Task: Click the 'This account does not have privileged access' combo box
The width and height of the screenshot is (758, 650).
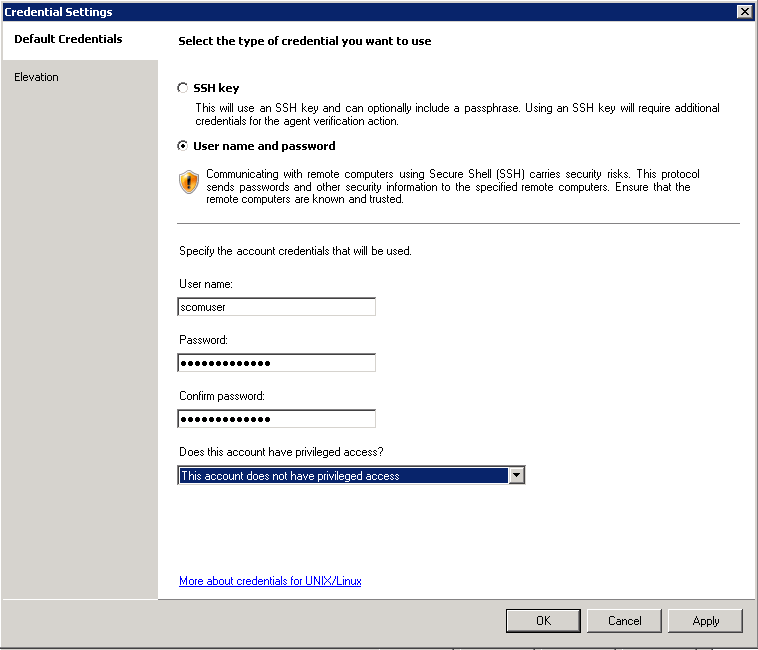Action: click(343, 476)
